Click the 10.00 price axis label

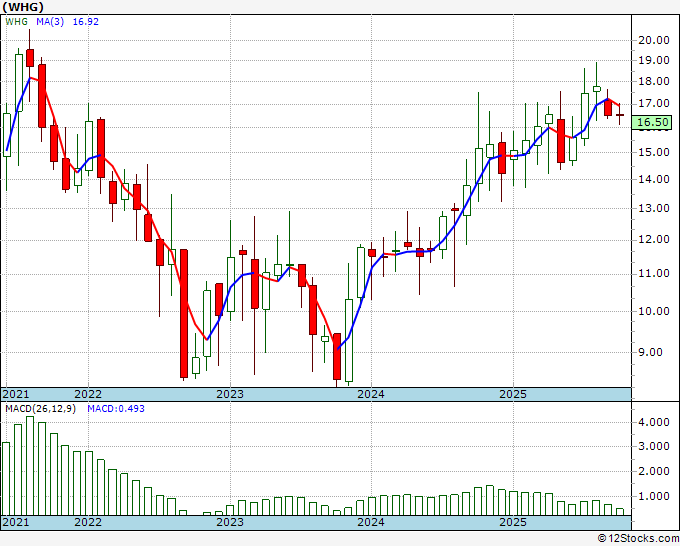tap(654, 311)
